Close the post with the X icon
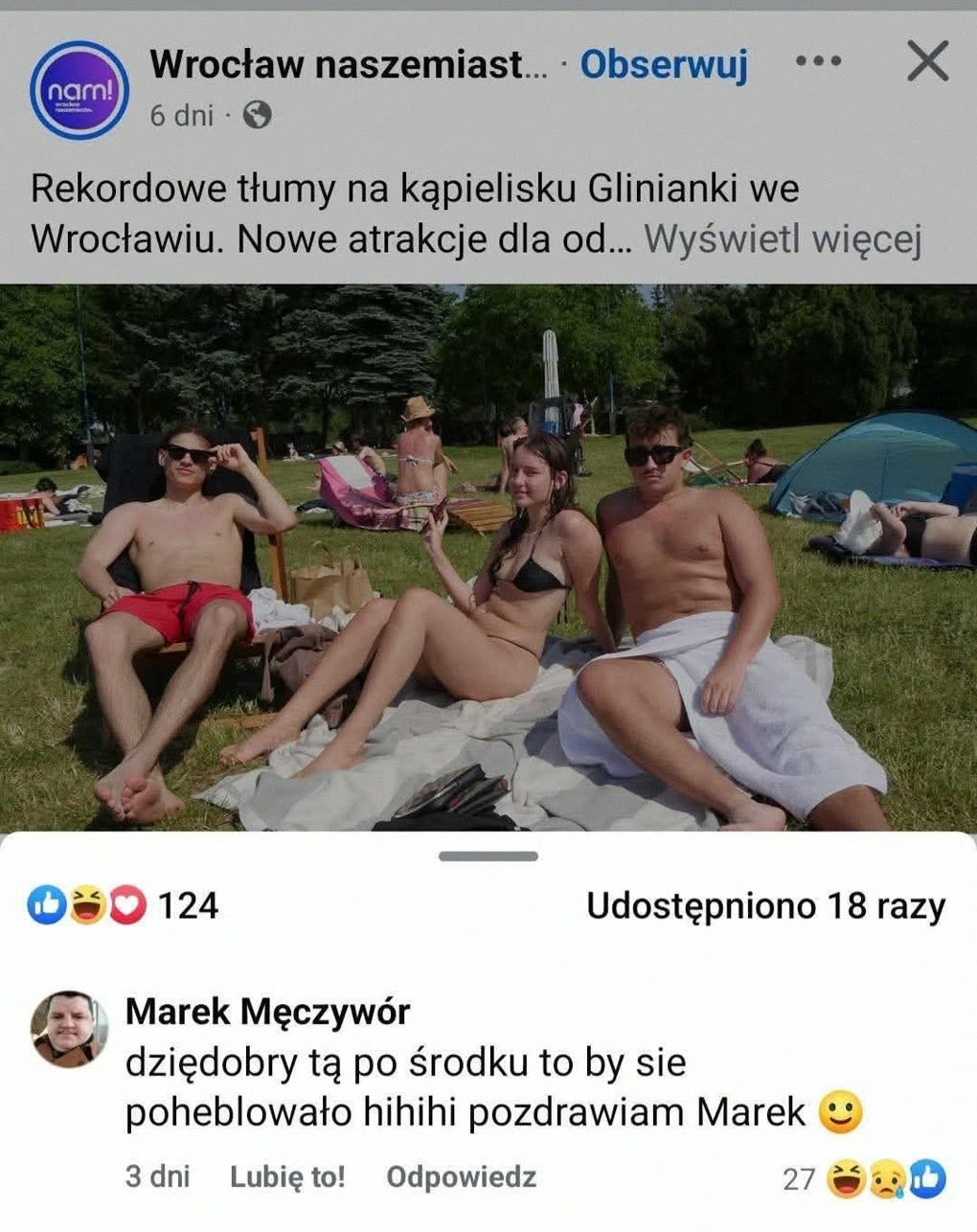This screenshot has height=1232, width=977. (926, 62)
